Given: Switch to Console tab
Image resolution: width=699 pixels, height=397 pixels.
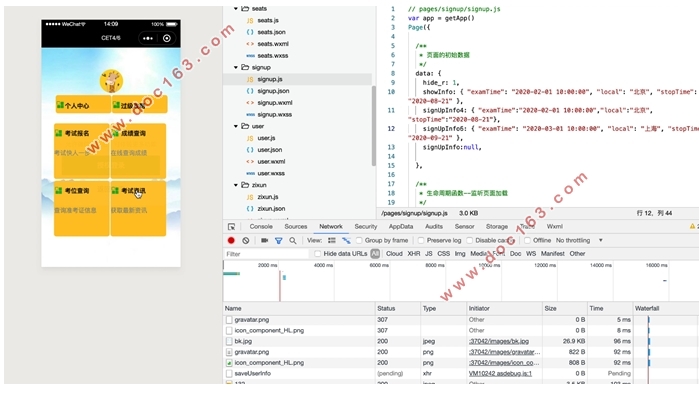Looking at the screenshot, I should point(261,227).
